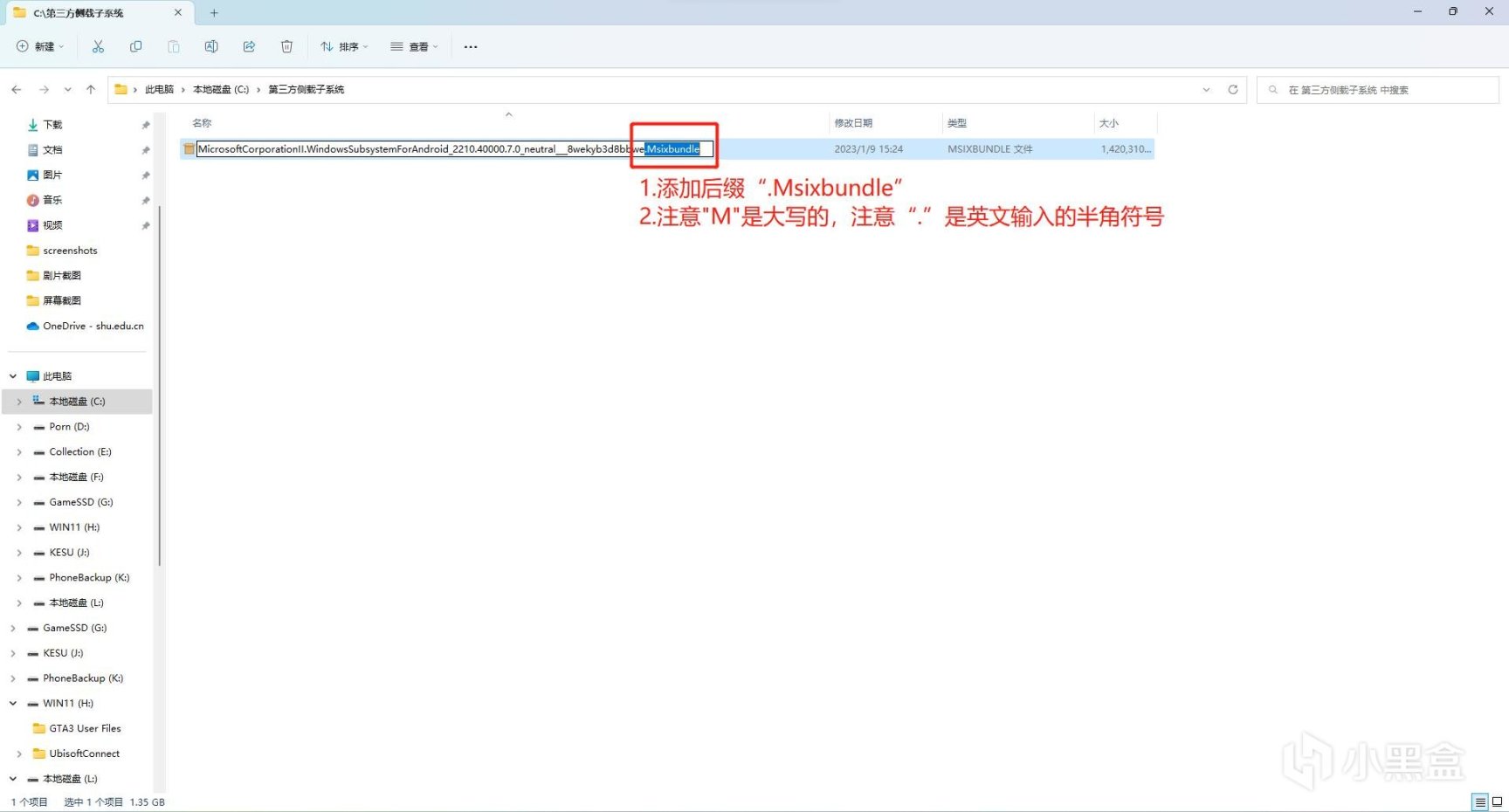Viewport: 1509px width, 812px height.
Task: Click the Share icon in the toolbar
Action: [249, 46]
